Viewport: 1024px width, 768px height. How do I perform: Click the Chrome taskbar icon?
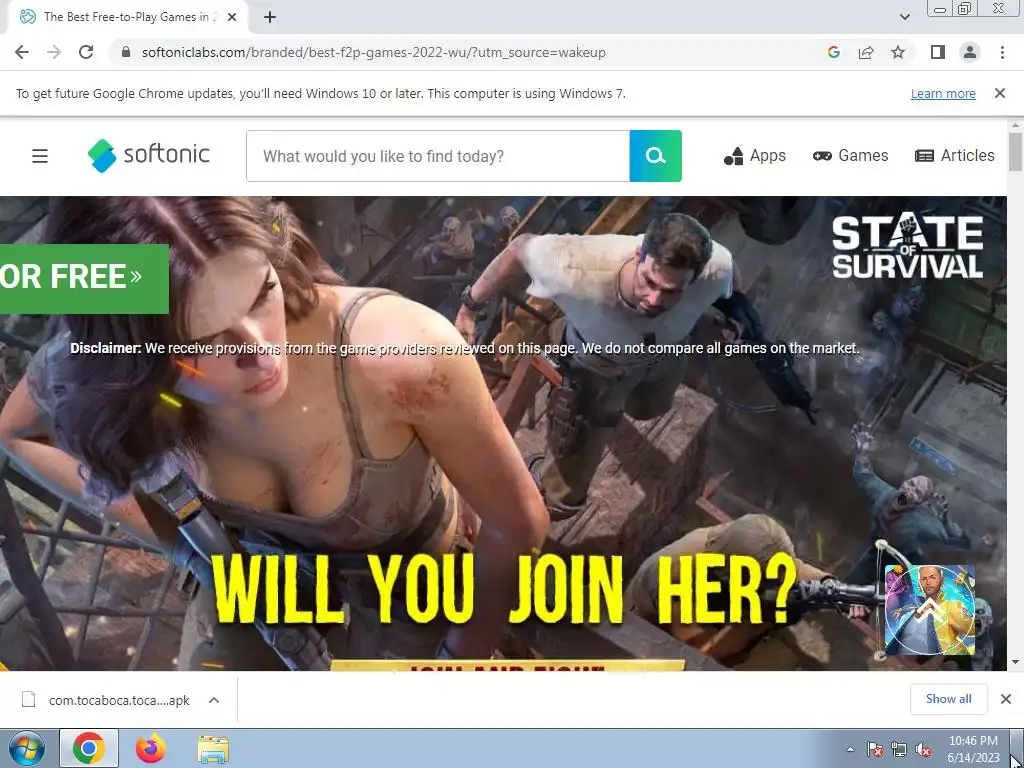[89, 748]
